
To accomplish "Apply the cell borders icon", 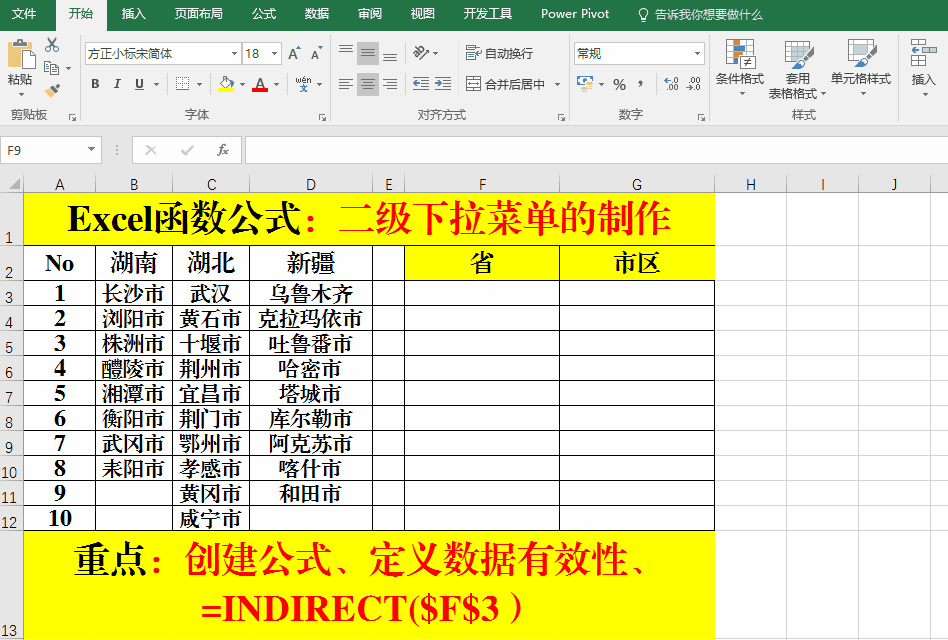I will click(183, 84).
